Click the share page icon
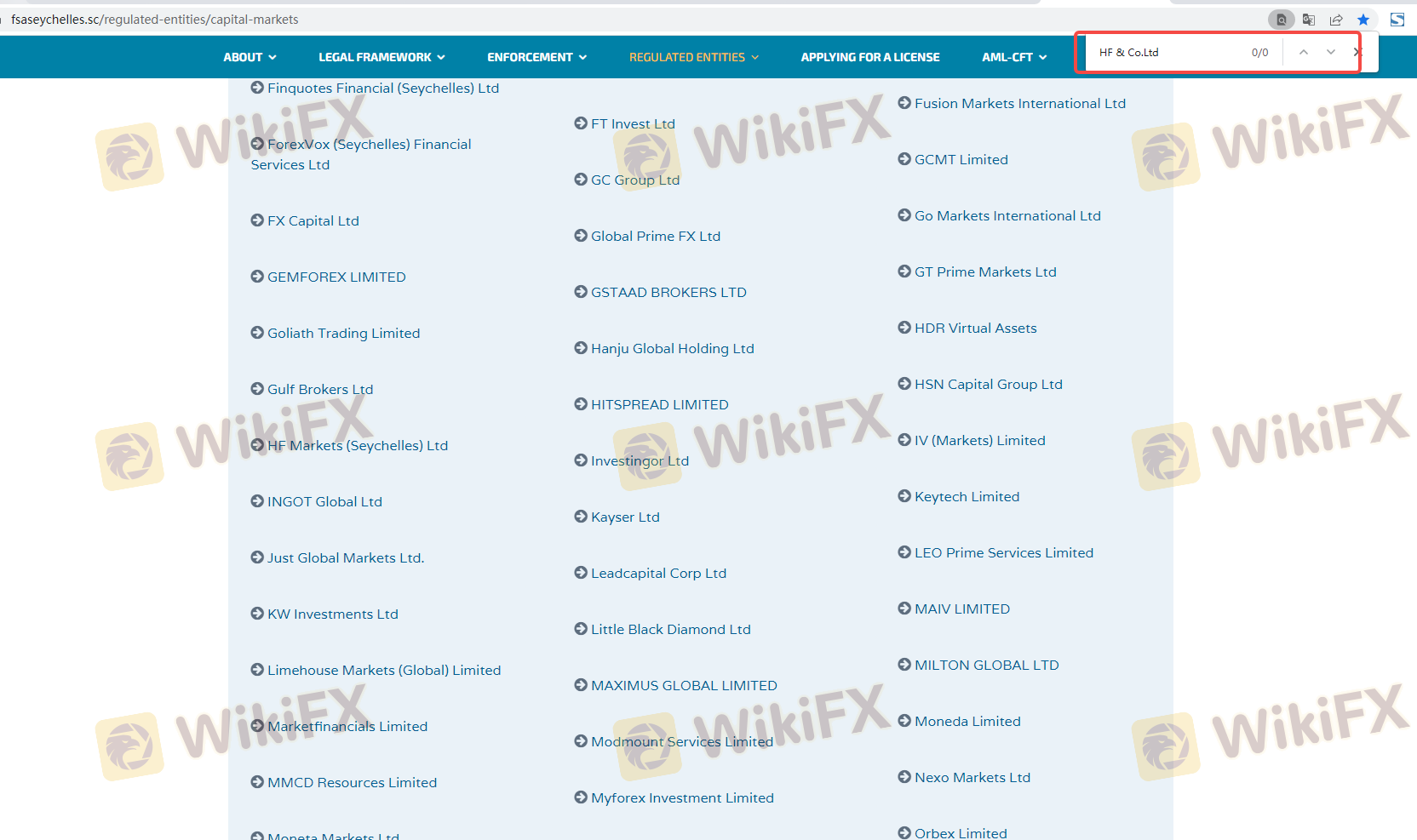This screenshot has width=1417, height=840. click(1336, 20)
